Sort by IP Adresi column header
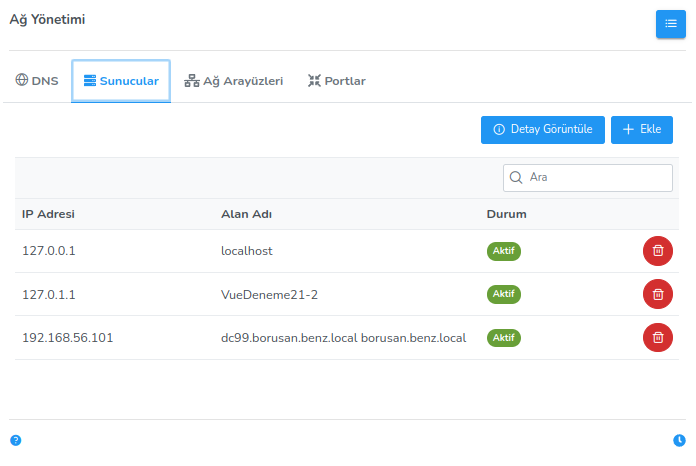Image resolution: width=696 pixels, height=466 pixels. tap(48, 214)
